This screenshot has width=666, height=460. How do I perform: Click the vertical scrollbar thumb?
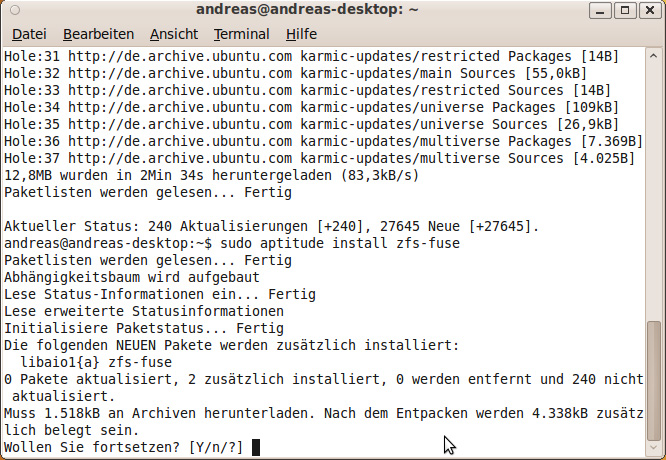pyautogui.click(x=654, y=381)
